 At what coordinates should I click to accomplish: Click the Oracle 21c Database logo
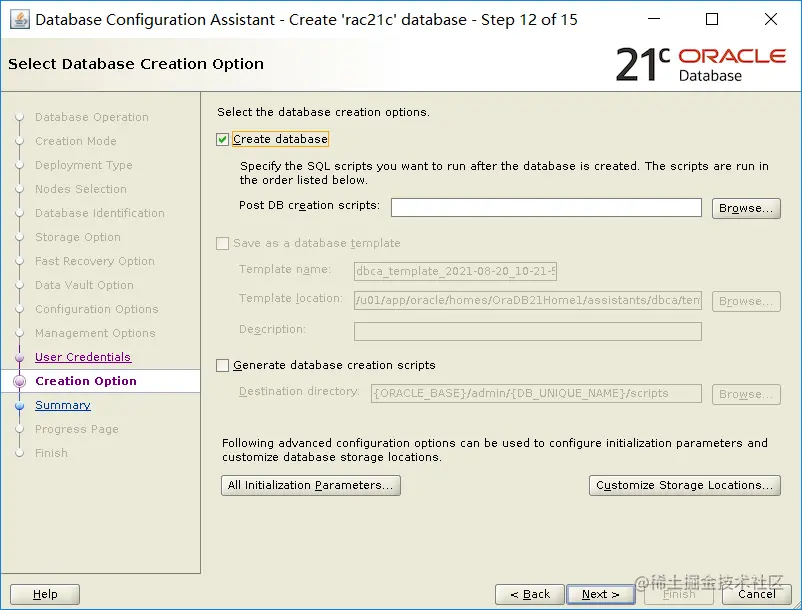[701, 65]
